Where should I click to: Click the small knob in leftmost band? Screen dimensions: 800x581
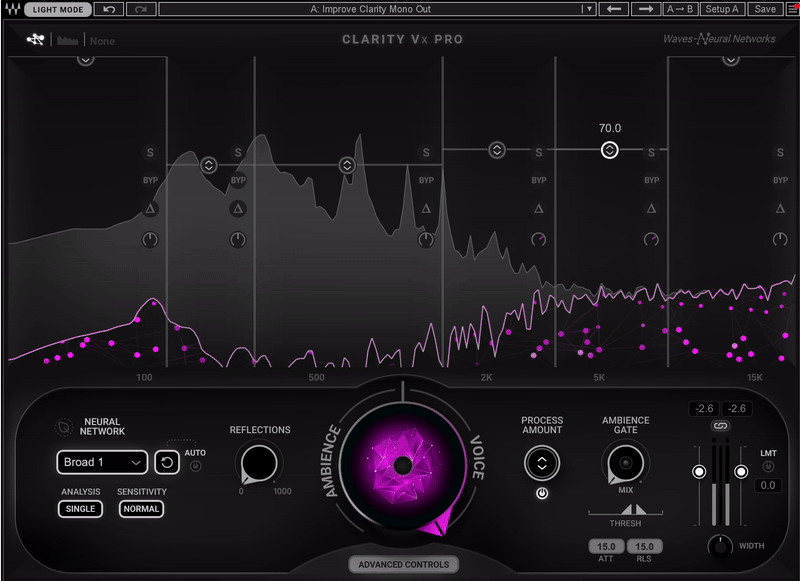click(150, 239)
